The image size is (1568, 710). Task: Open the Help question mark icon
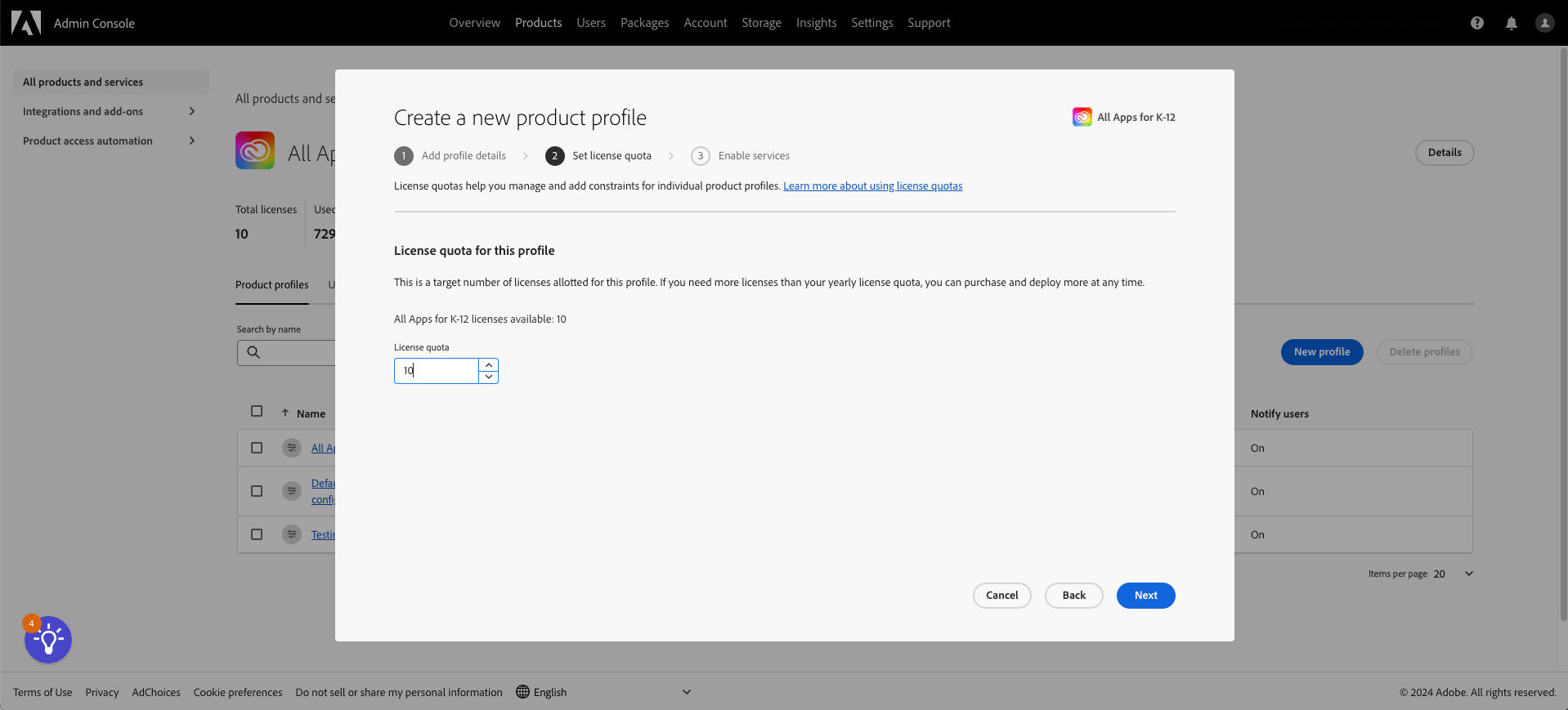[1476, 23]
